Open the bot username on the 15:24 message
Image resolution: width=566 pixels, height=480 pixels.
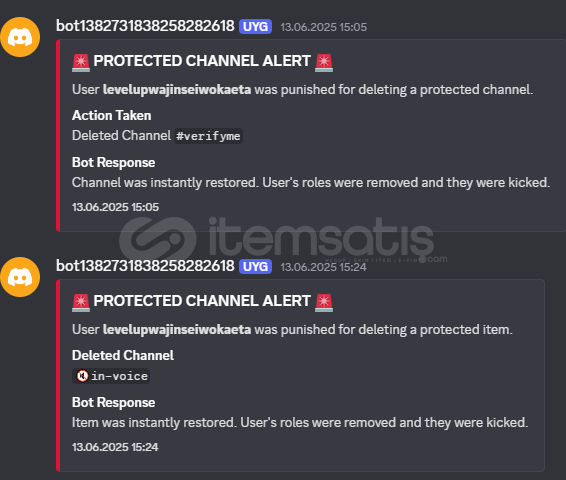tap(145, 266)
